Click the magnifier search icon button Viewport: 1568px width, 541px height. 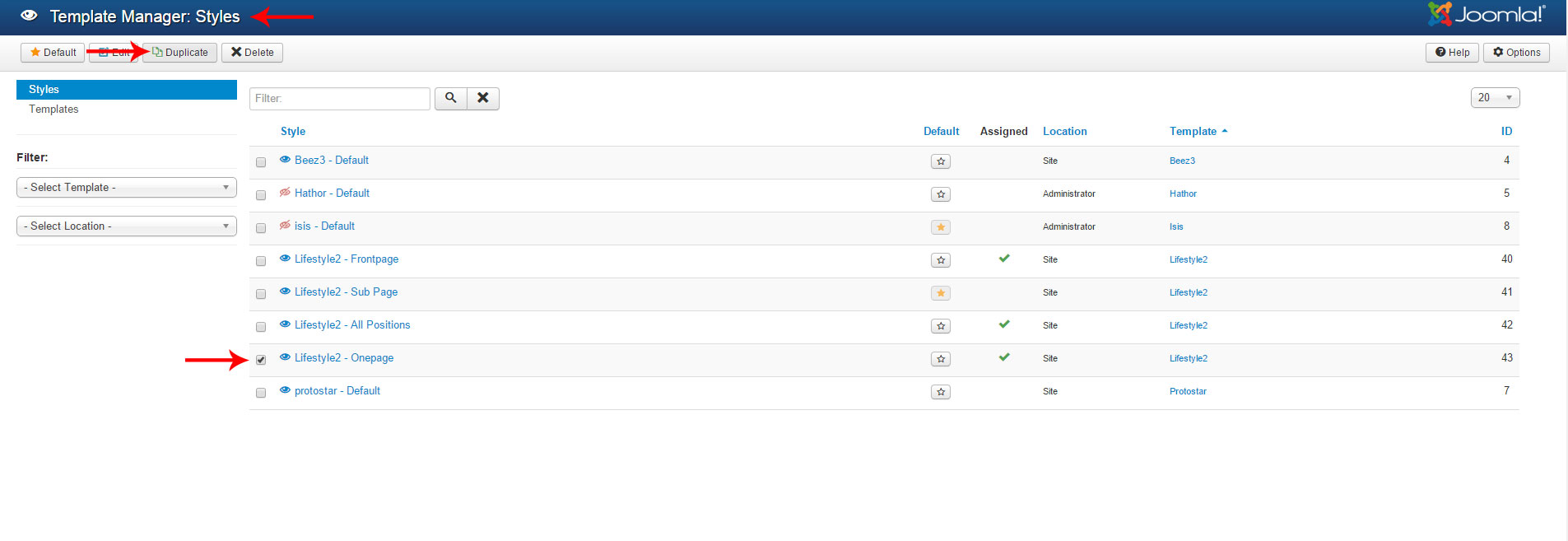451,98
